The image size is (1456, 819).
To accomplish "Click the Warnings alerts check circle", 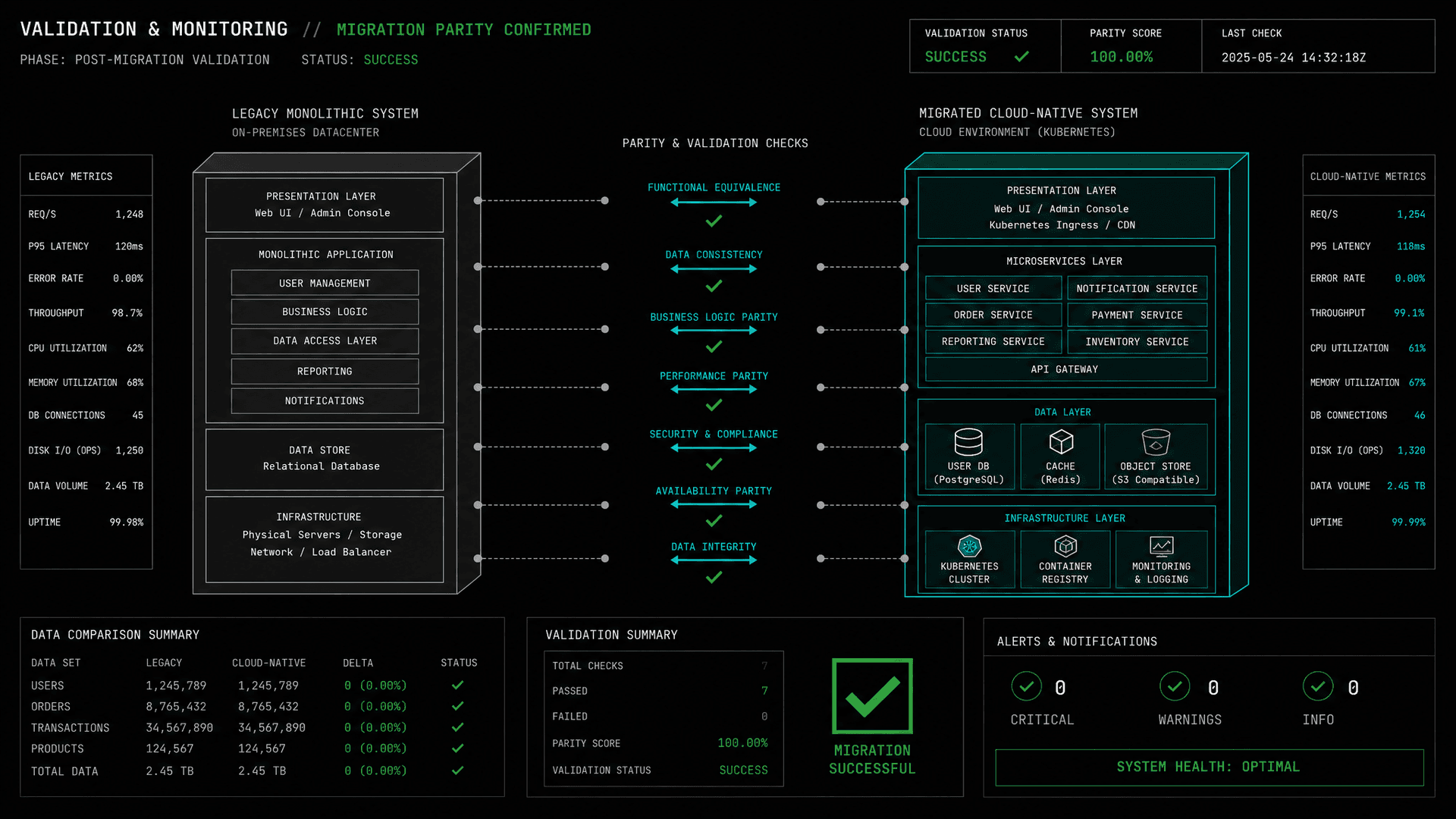I will 1175,686.
